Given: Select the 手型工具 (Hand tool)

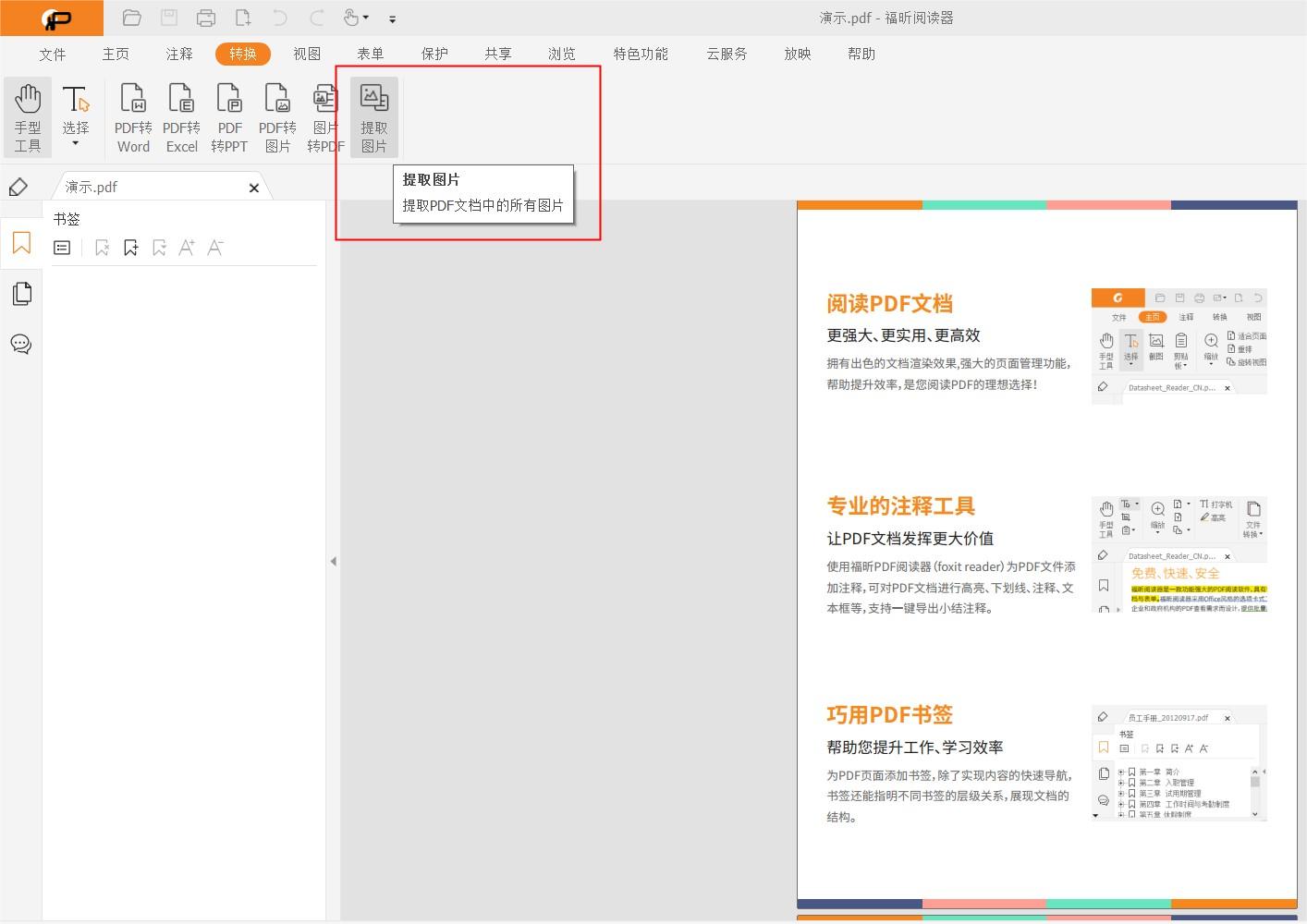Looking at the screenshot, I should 28,117.
